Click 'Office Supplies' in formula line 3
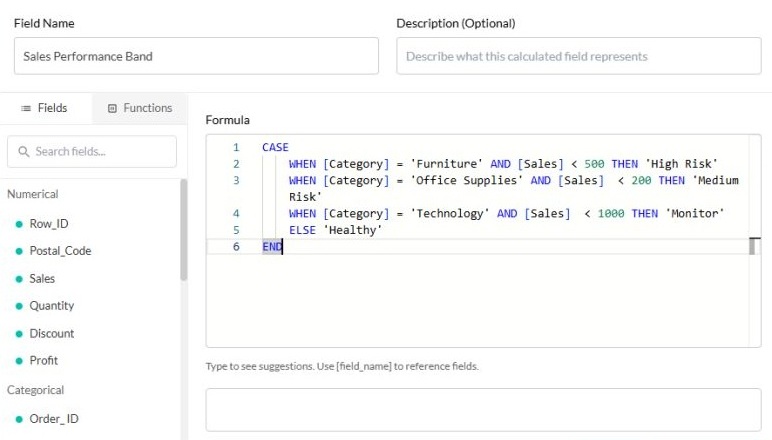Viewport: 772px width, 440px height. [467, 181]
